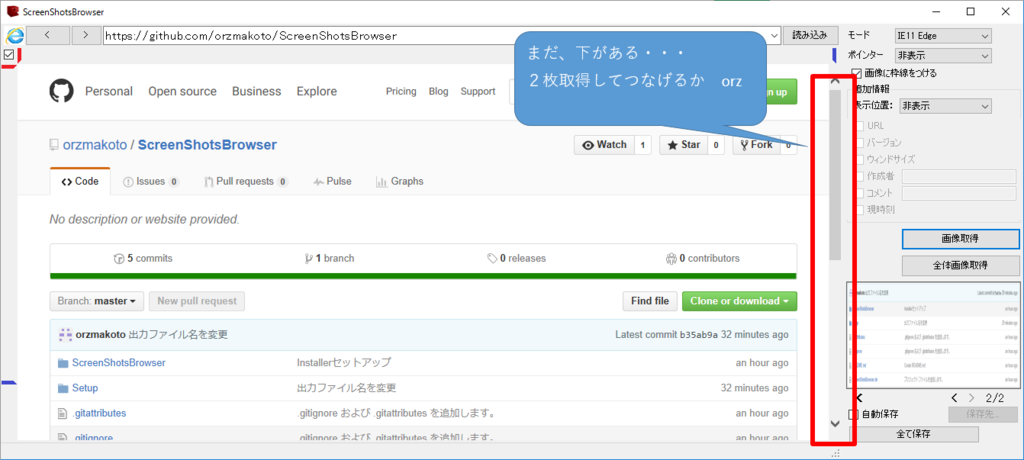Image resolution: width=1024 pixels, height=460 pixels.
Task: Go forward with the right arrow button
Action: [85, 35]
